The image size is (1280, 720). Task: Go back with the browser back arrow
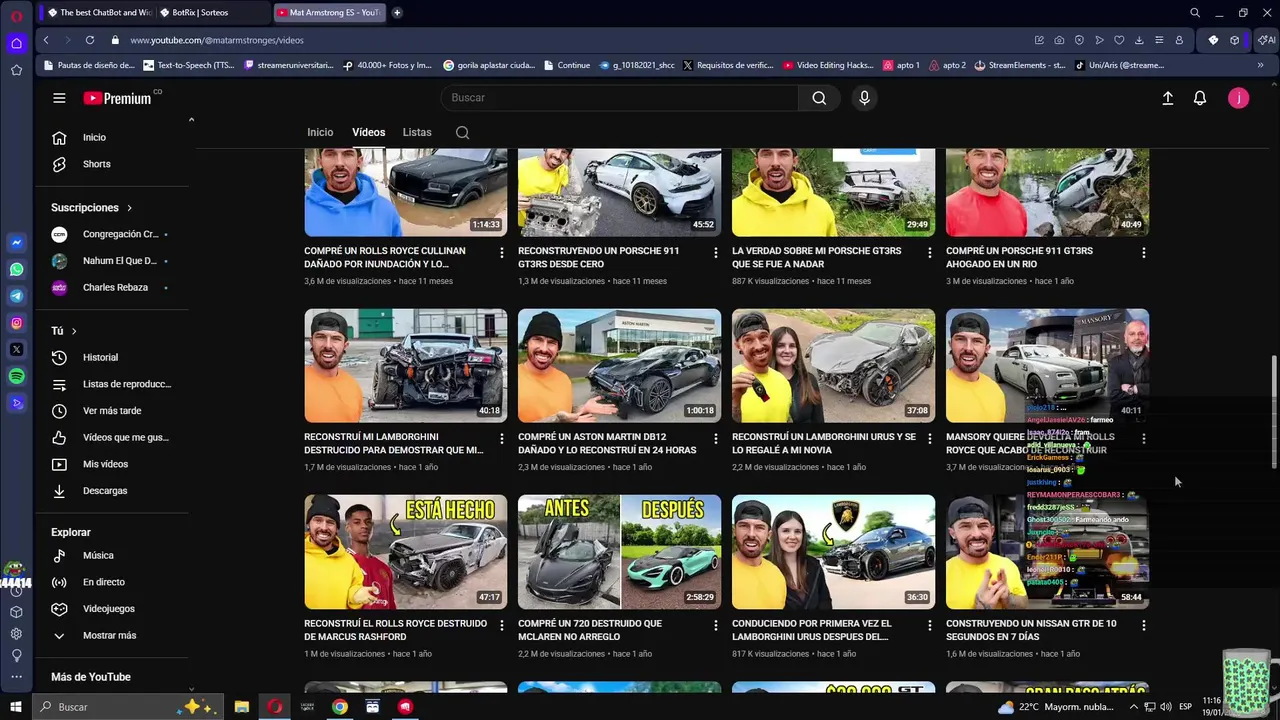(46, 40)
